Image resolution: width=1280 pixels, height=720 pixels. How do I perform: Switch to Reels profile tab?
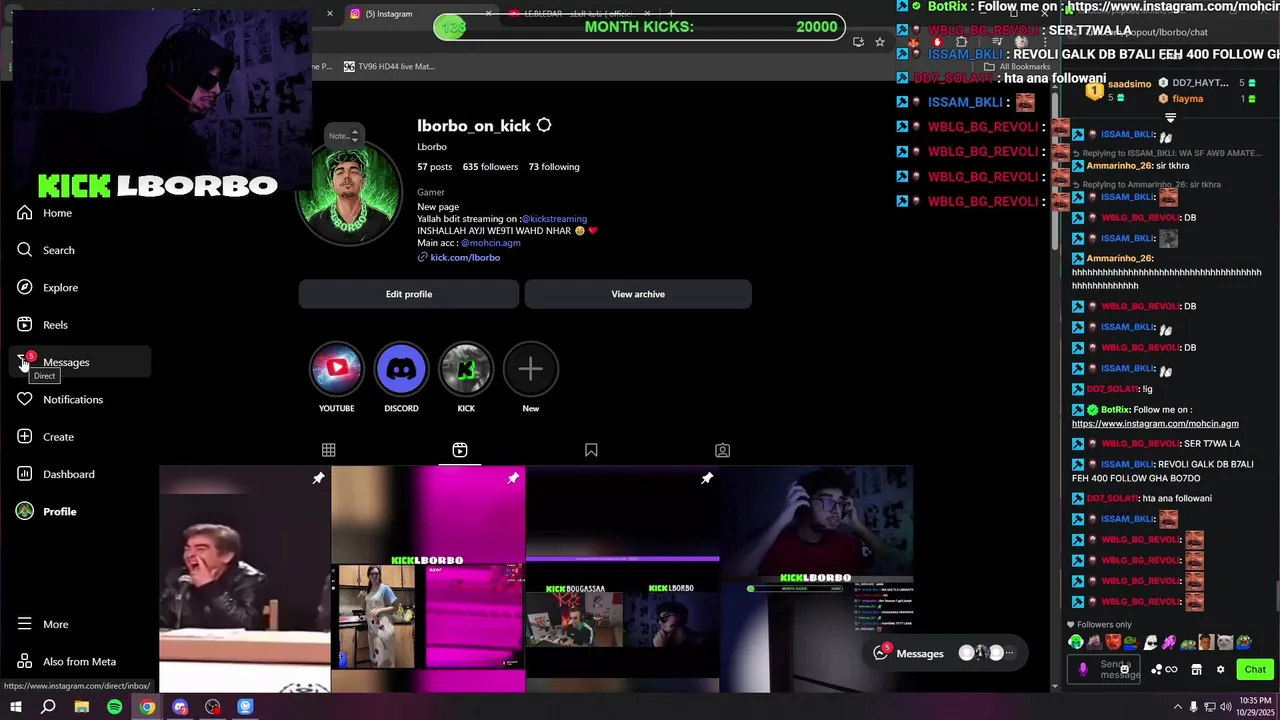click(x=460, y=450)
